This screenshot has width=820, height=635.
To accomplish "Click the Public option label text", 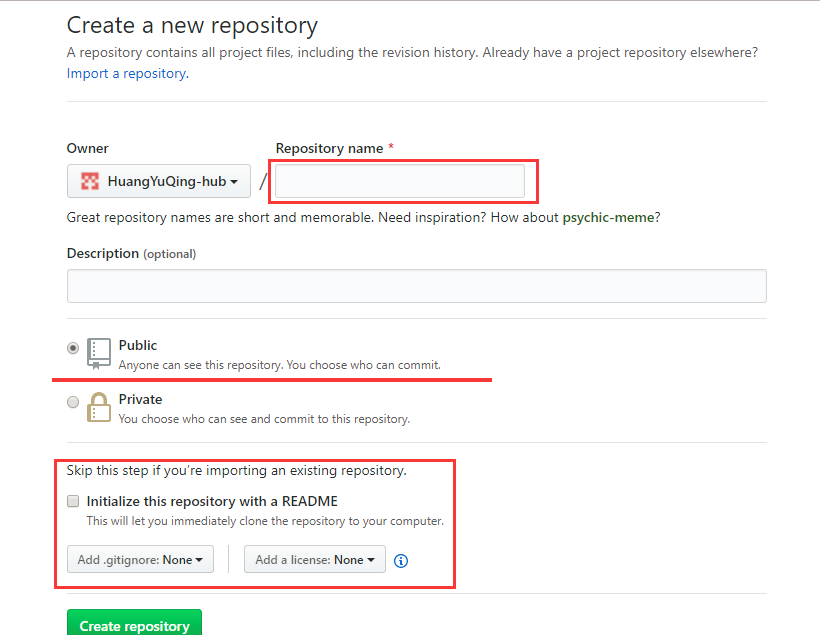I will (x=137, y=345).
